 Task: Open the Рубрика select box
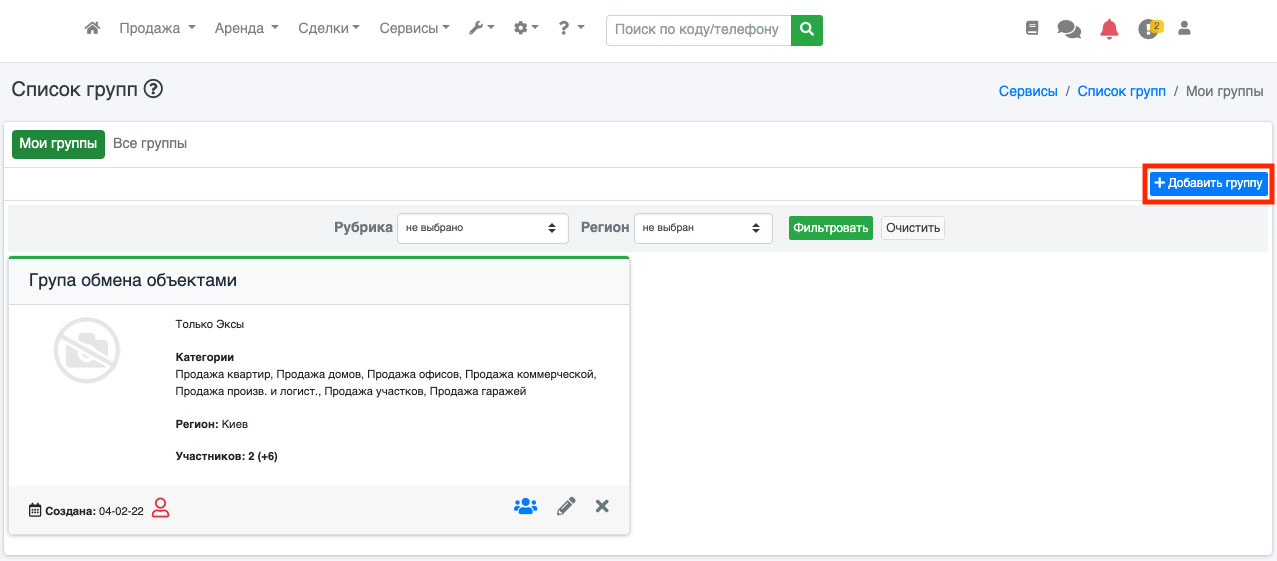tap(482, 228)
